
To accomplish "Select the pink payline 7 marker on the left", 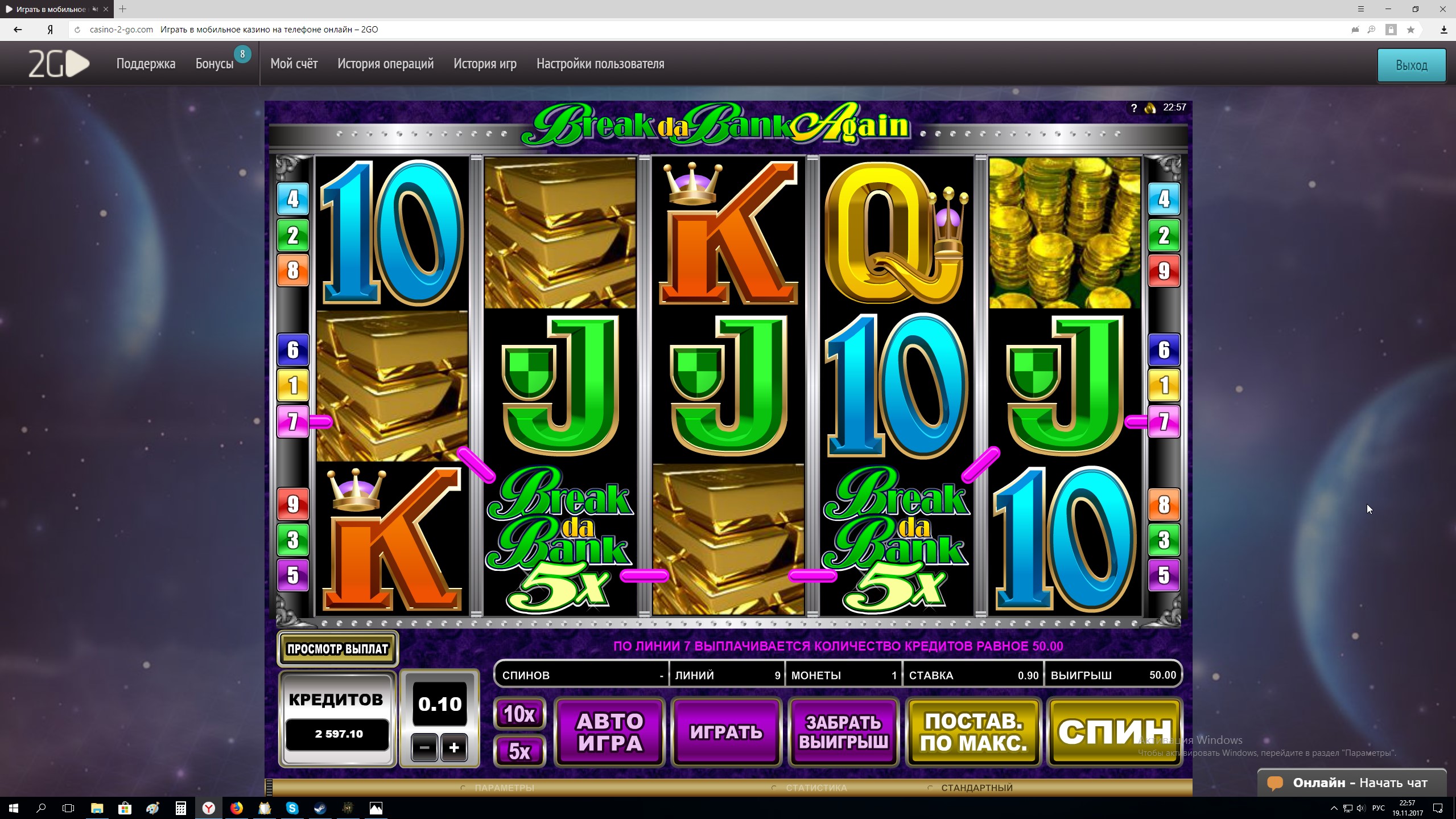I will (x=292, y=422).
